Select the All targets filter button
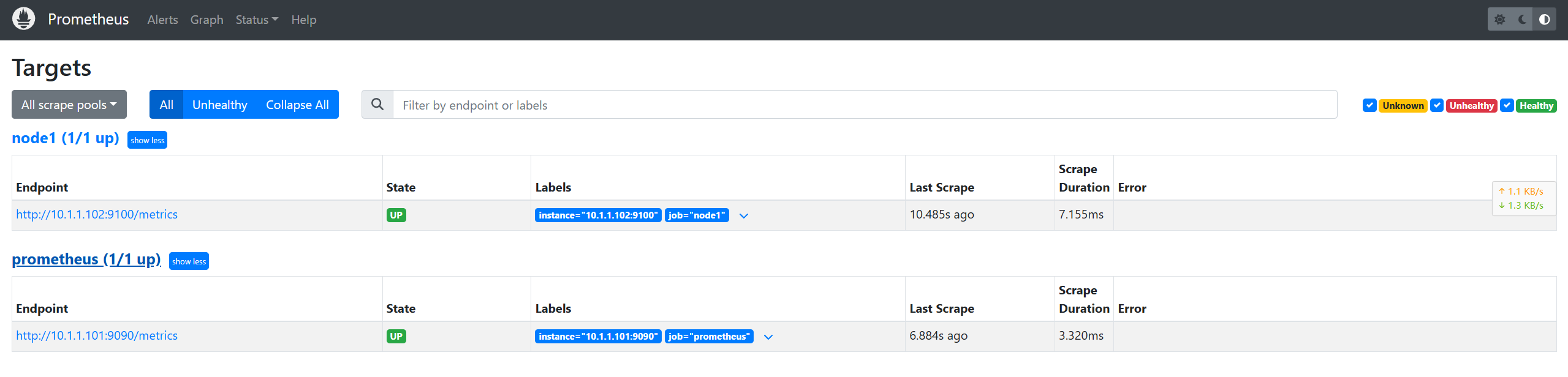Image resolution: width=1568 pixels, height=377 pixels. (166, 105)
